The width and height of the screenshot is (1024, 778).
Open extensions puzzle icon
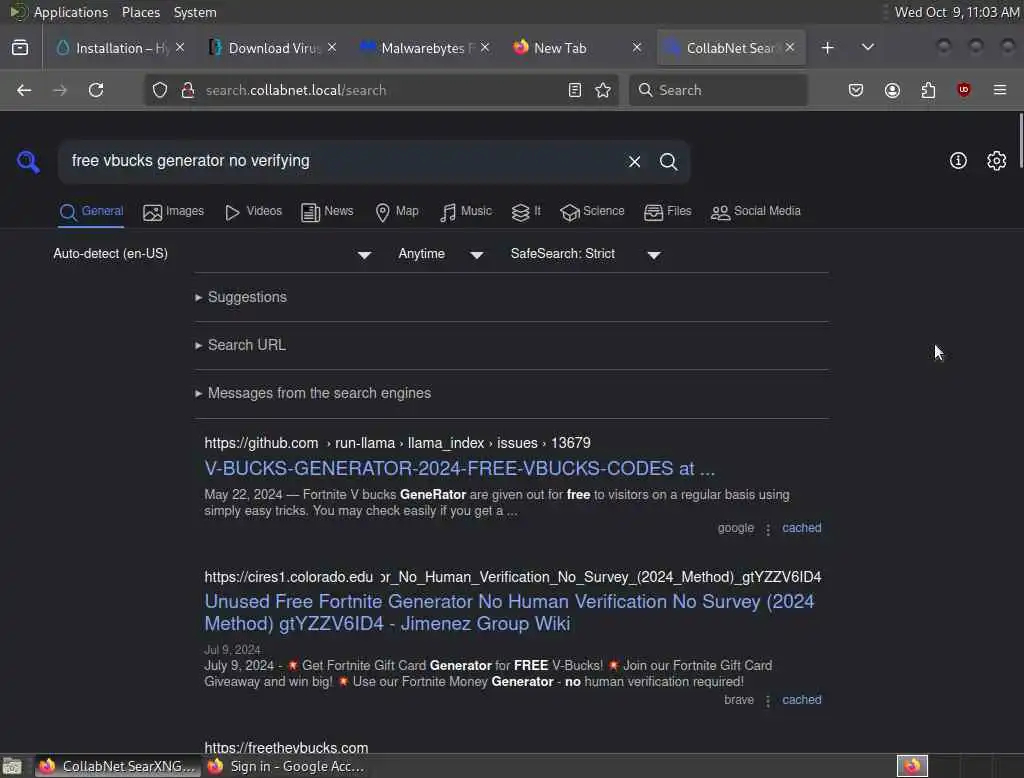point(928,90)
